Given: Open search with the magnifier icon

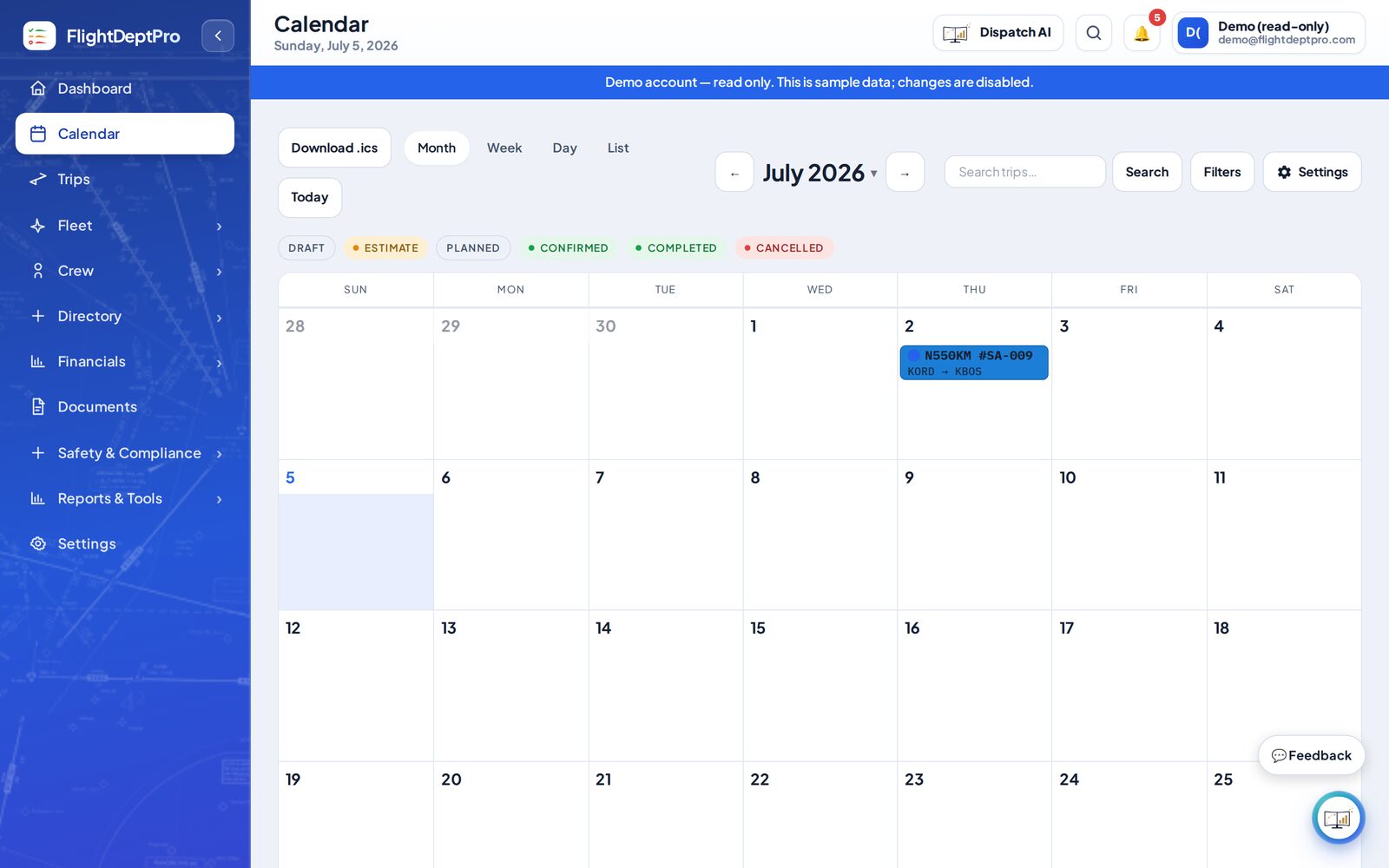Looking at the screenshot, I should [x=1094, y=33].
